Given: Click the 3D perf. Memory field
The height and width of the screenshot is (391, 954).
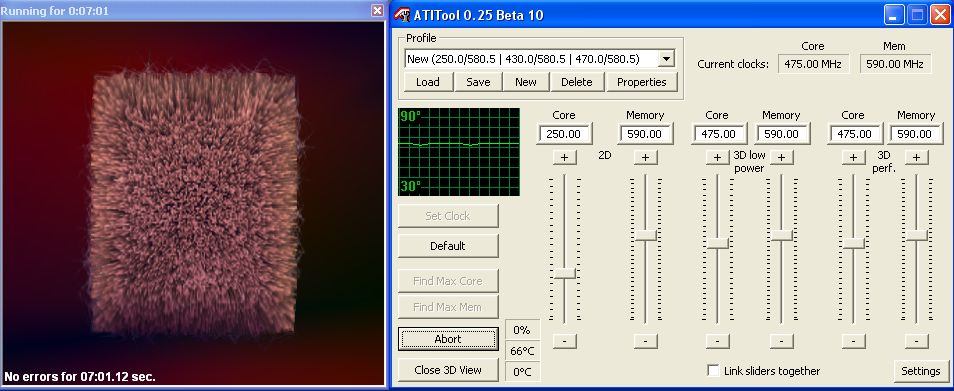Looking at the screenshot, I should coord(915,134).
